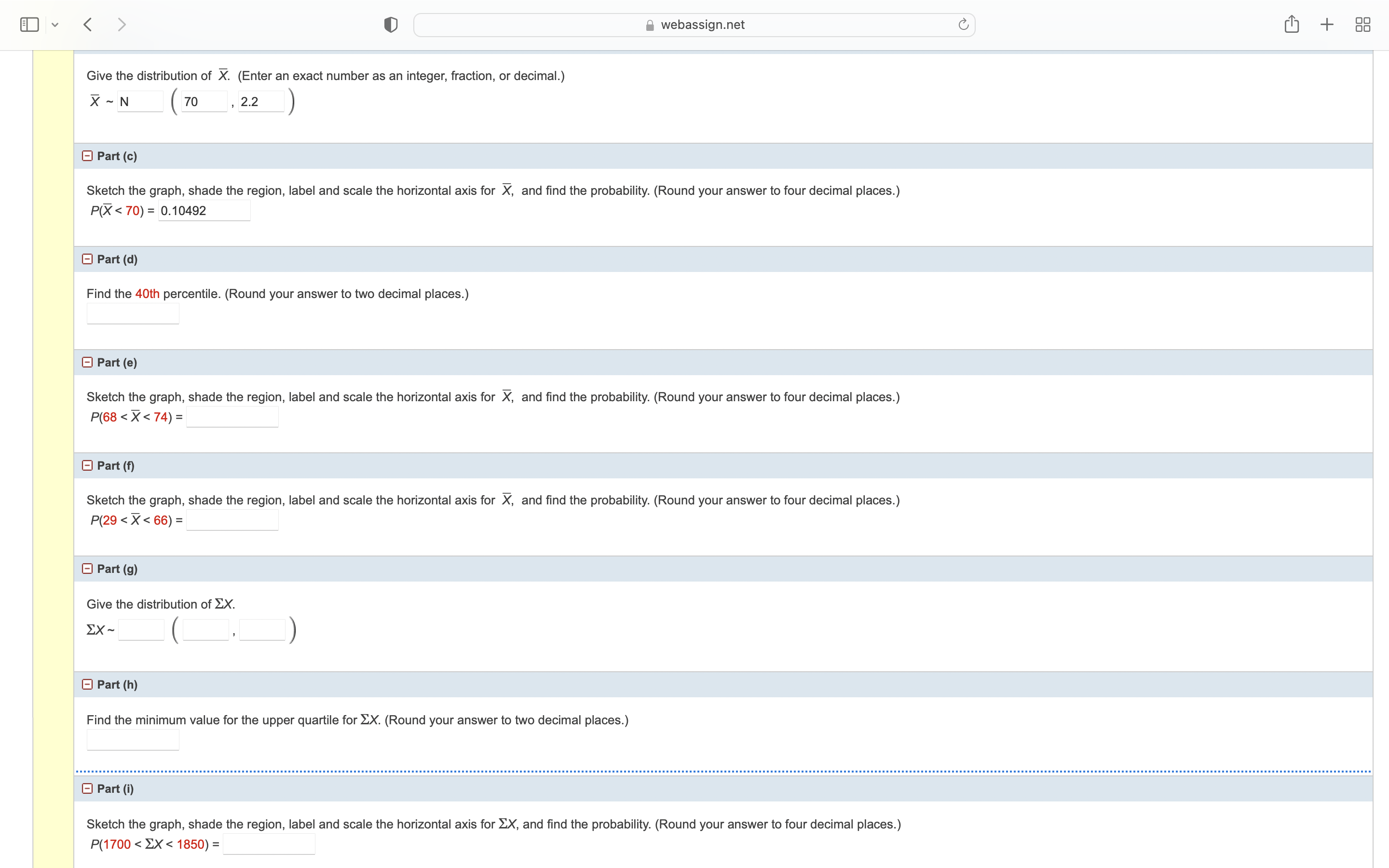Share the current page
1389x868 pixels.
coord(1292,24)
